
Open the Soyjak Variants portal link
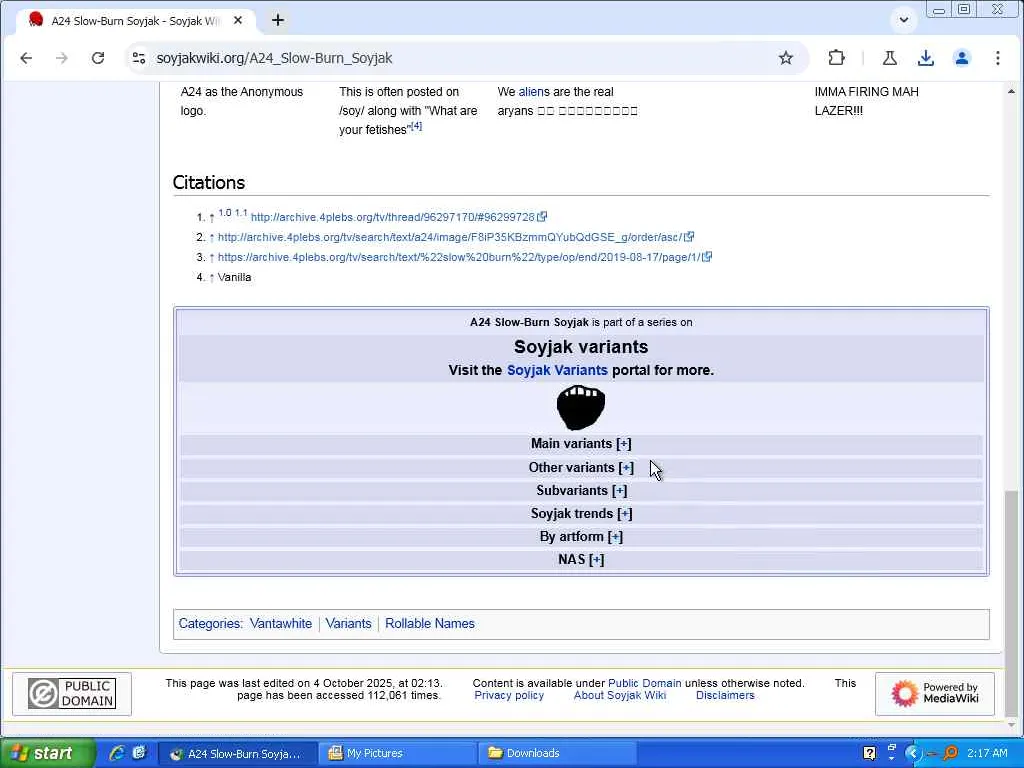pyautogui.click(x=557, y=370)
